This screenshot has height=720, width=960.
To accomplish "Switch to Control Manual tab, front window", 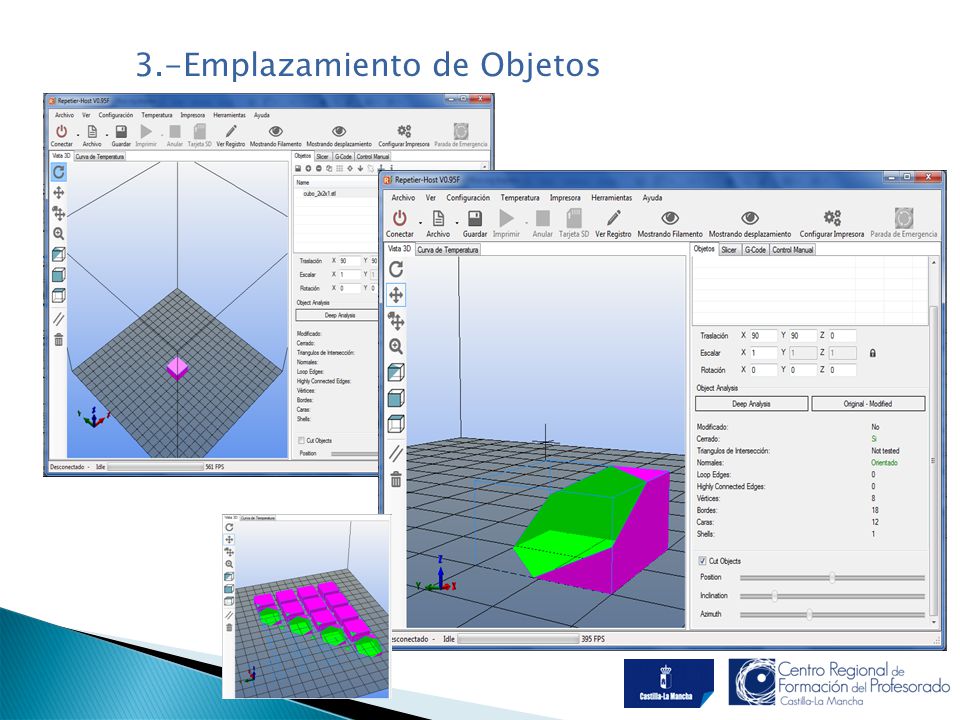I will tap(792, 250).
